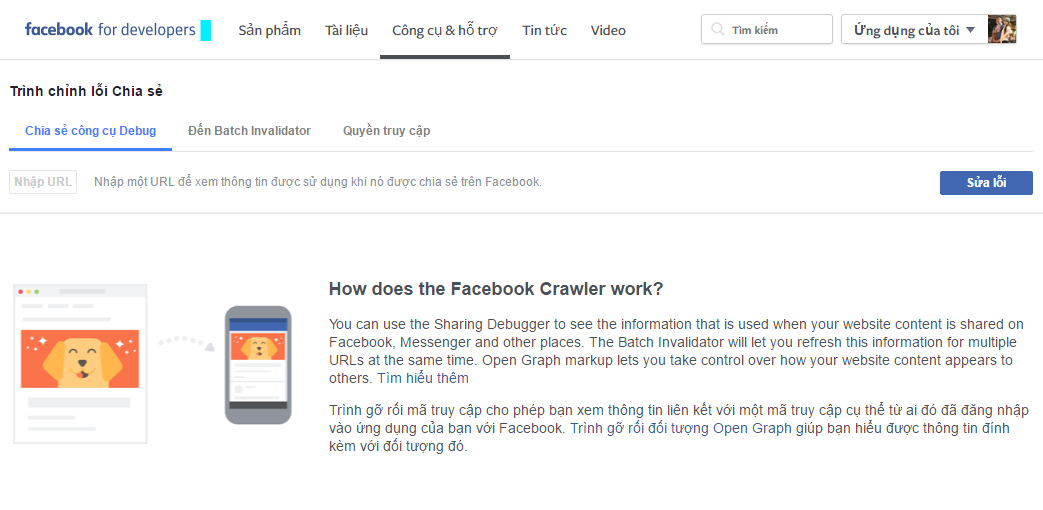
Task: Select Công cụ & hỗ trợ menu
Action: tap(444, 30)
